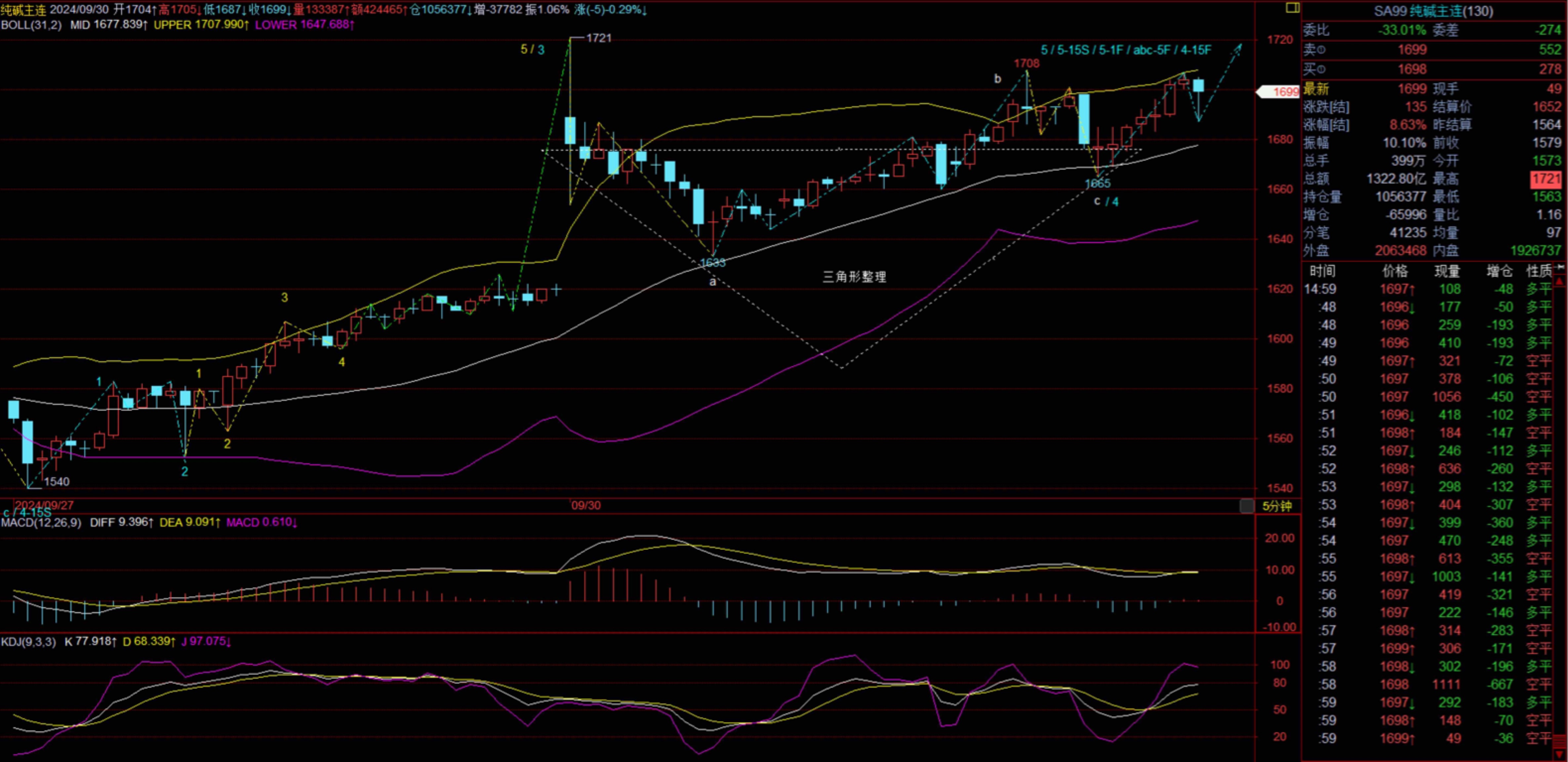Select the KDJ(9,3,3) indicator label
Viewport: 1568px width, 762px height.
28,641
